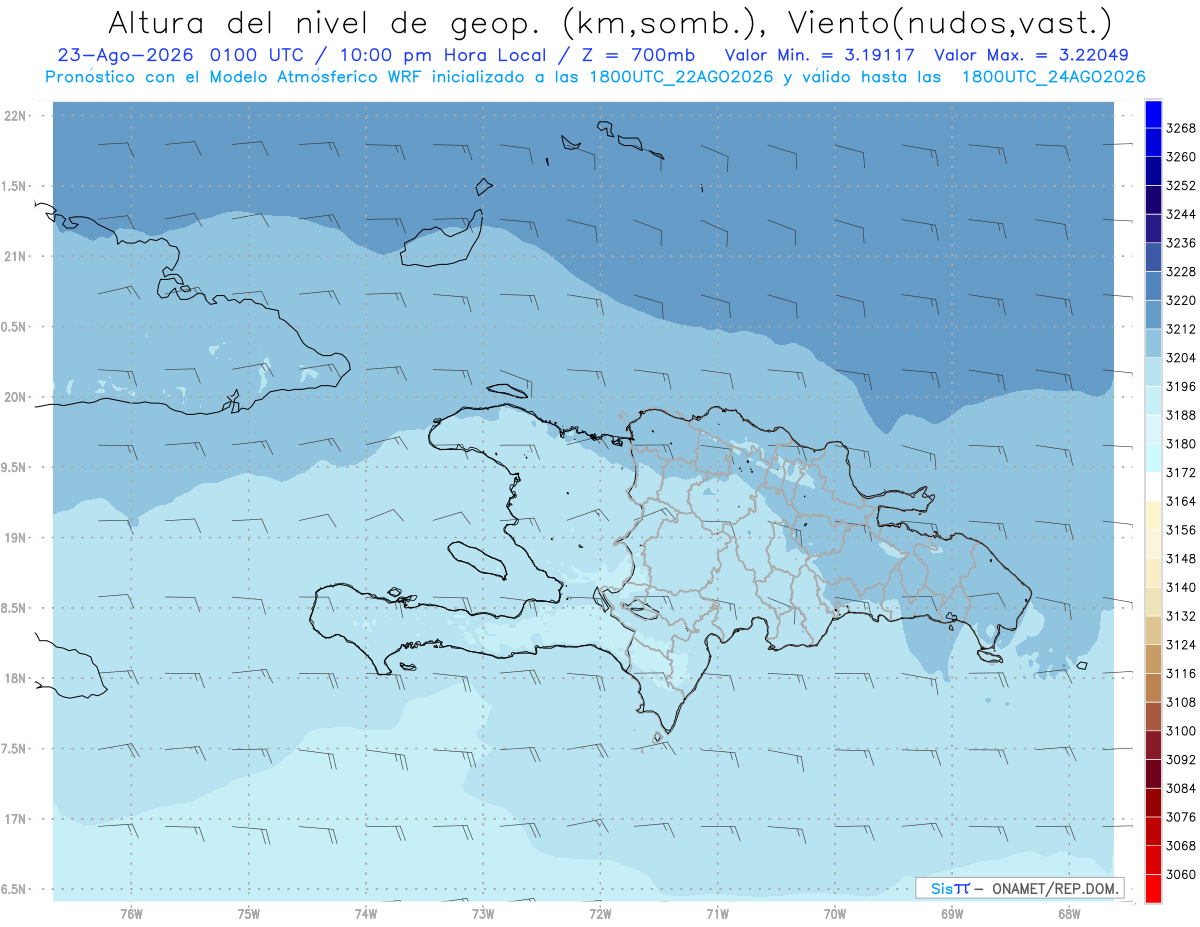Screen dimensions: 1200x927
Task: Click the '76W' longitude axis label
Action: (131, 914)
